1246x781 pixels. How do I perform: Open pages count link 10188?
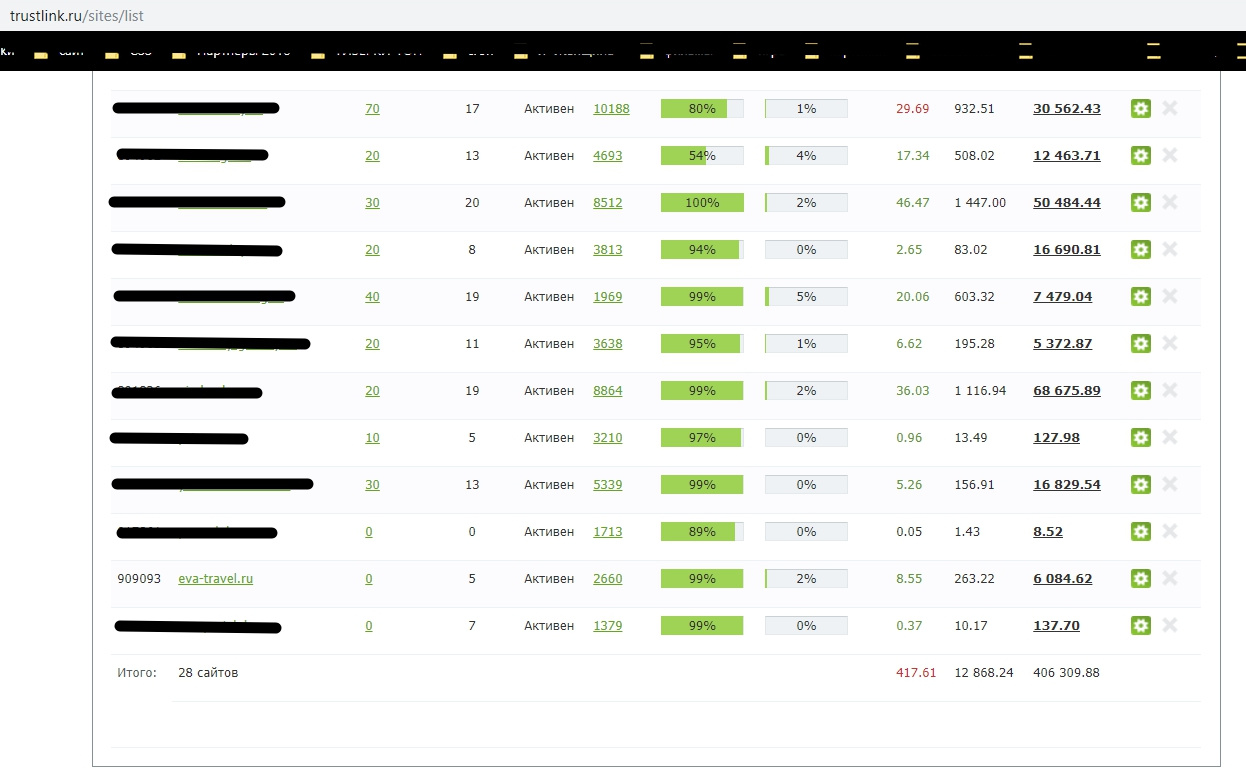(x=611, y=109)
